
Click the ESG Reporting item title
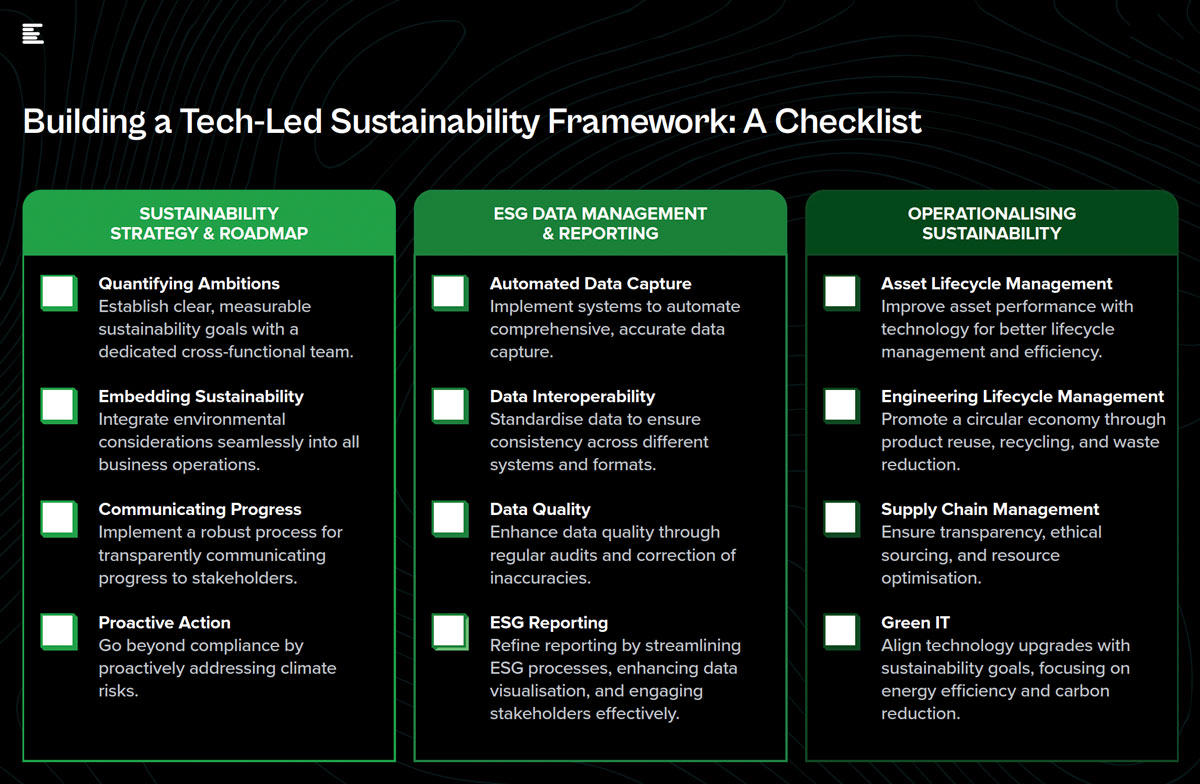549,622
